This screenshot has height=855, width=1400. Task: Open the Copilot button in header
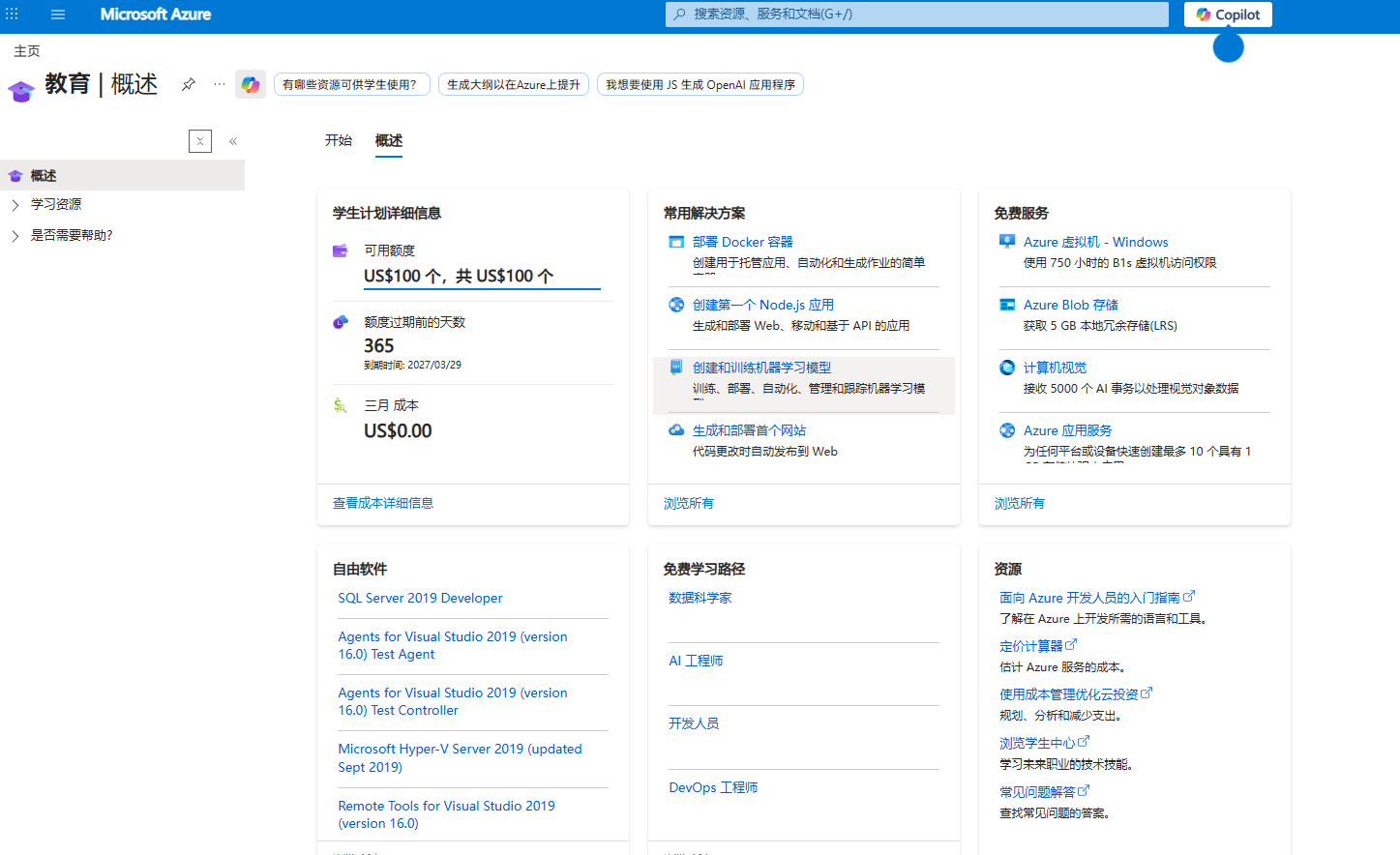(1228, 15)
